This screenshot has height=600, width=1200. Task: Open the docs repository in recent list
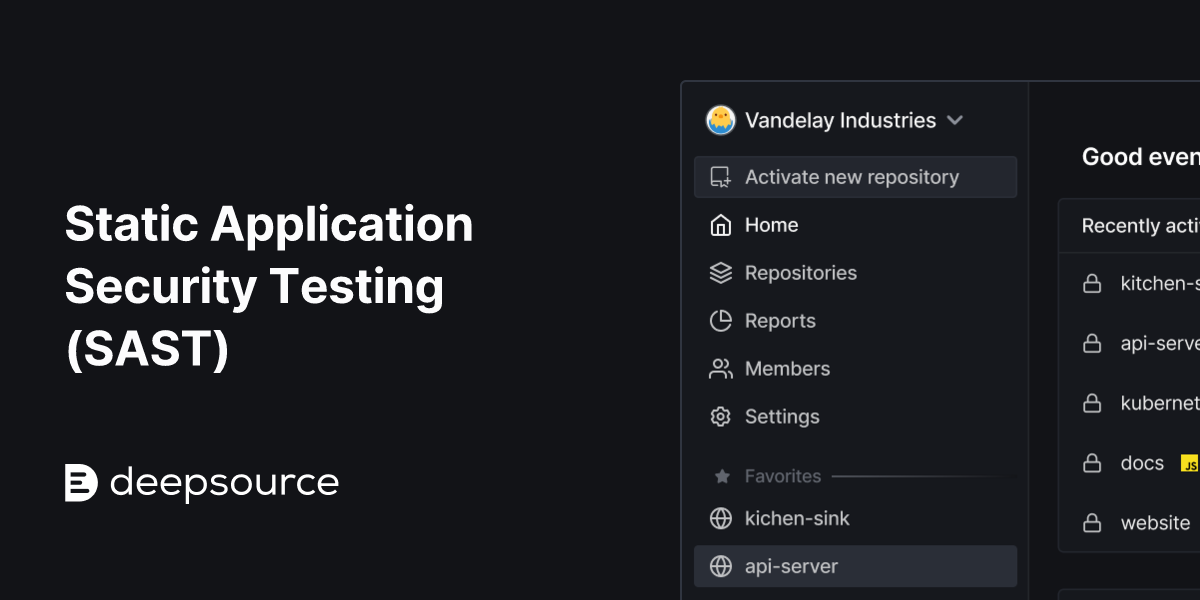[1142, 463]
